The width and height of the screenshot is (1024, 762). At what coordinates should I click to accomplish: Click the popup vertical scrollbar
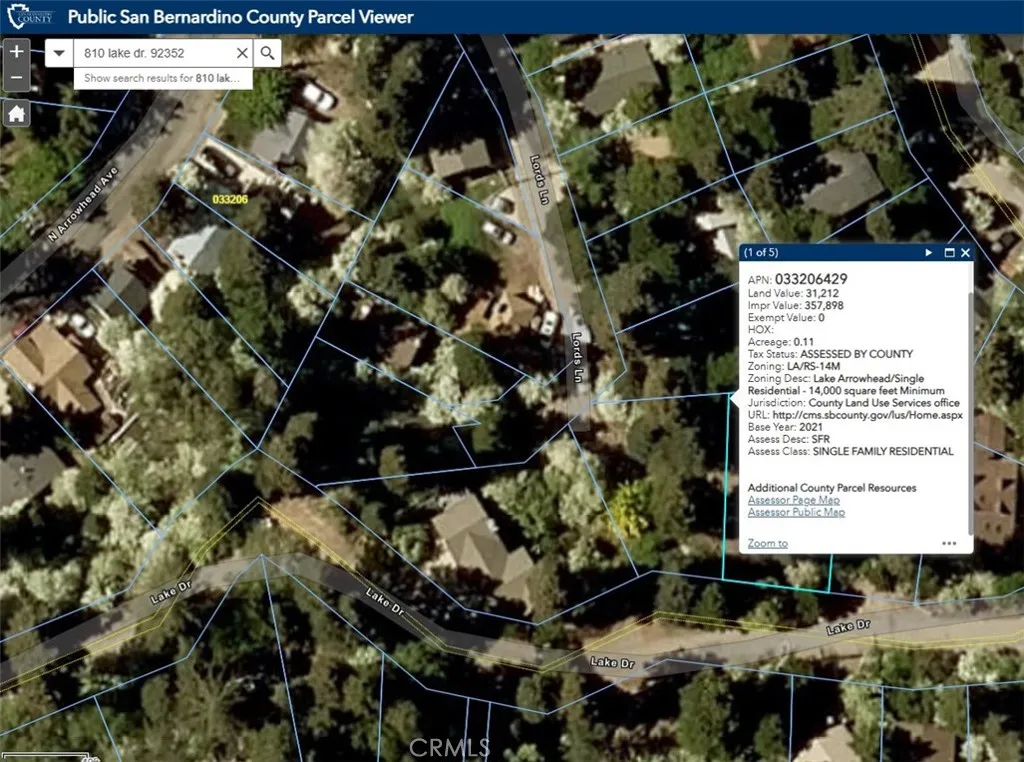970,411
